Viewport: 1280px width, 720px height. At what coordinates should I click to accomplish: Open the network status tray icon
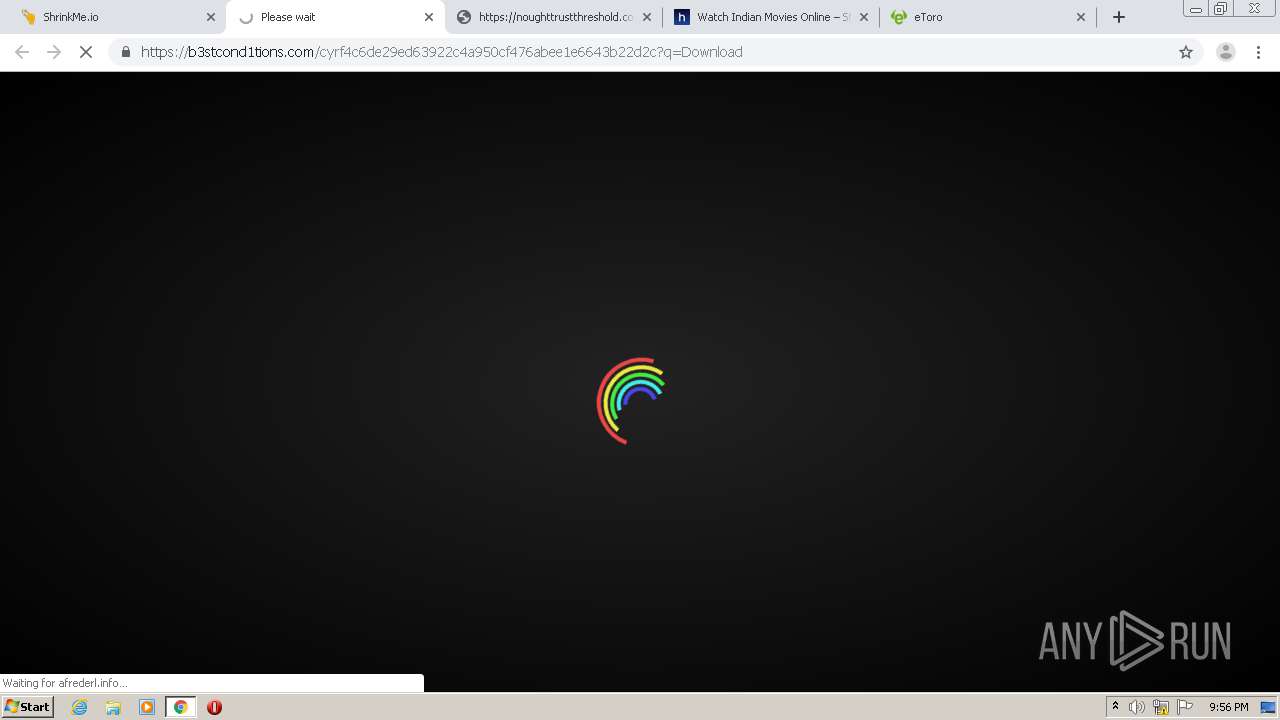[1161, 707]
